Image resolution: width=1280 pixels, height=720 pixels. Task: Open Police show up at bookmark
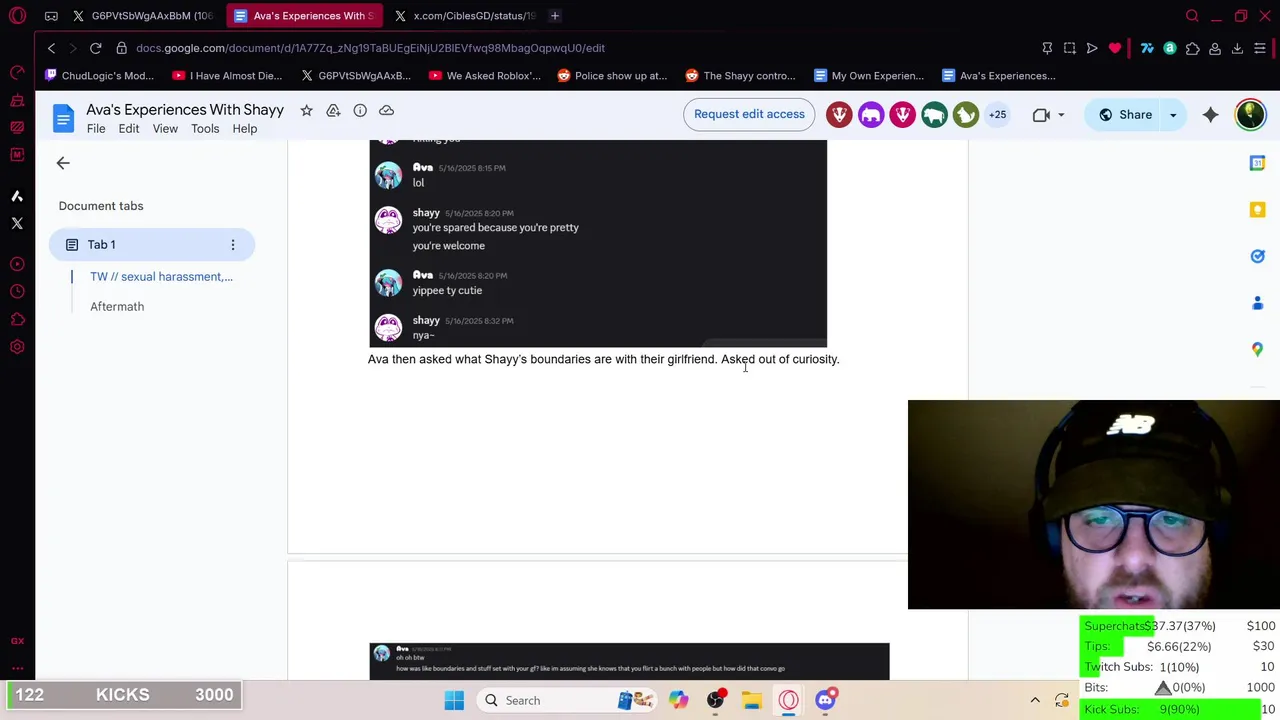(x=612, y=76)
